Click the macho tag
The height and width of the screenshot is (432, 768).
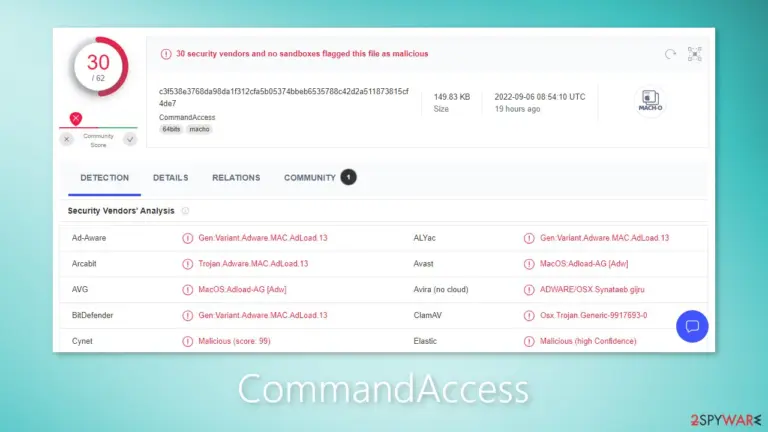pos(199,129)
